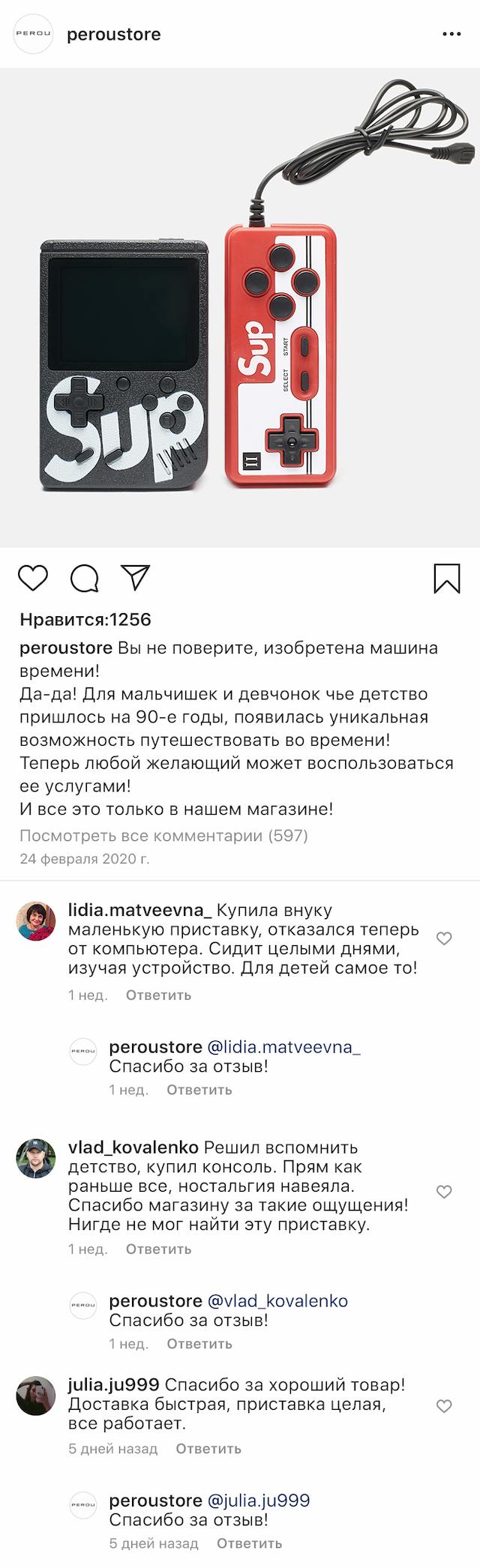The image size is (480, 1568).
Task: Open lidia.matveevna_'s profile avatar
Action: click(36, 920)
